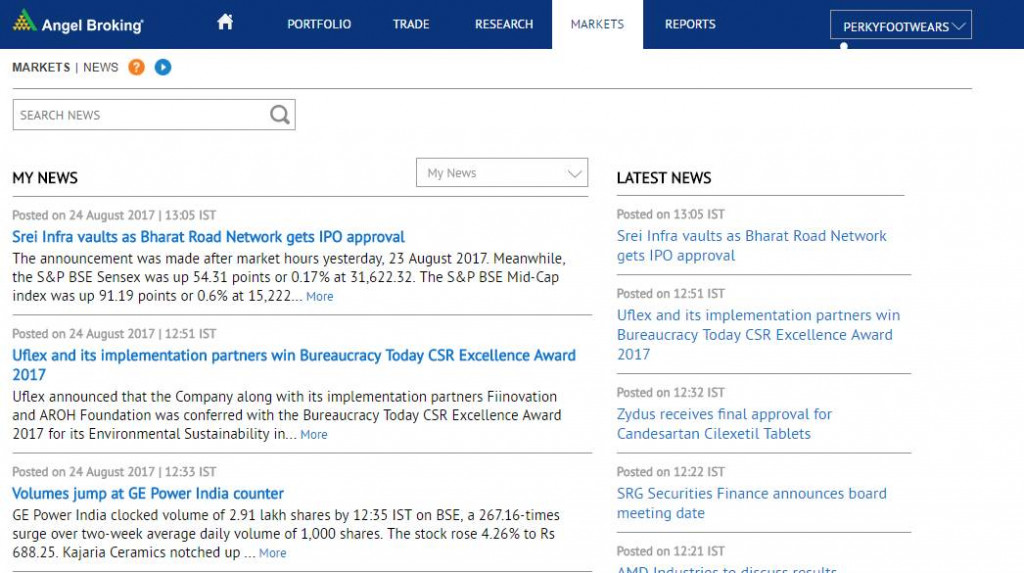This screenshot has height=573, width=1024.
Task: Open Volumes jump at GE Power article
Action: (148, 493)
